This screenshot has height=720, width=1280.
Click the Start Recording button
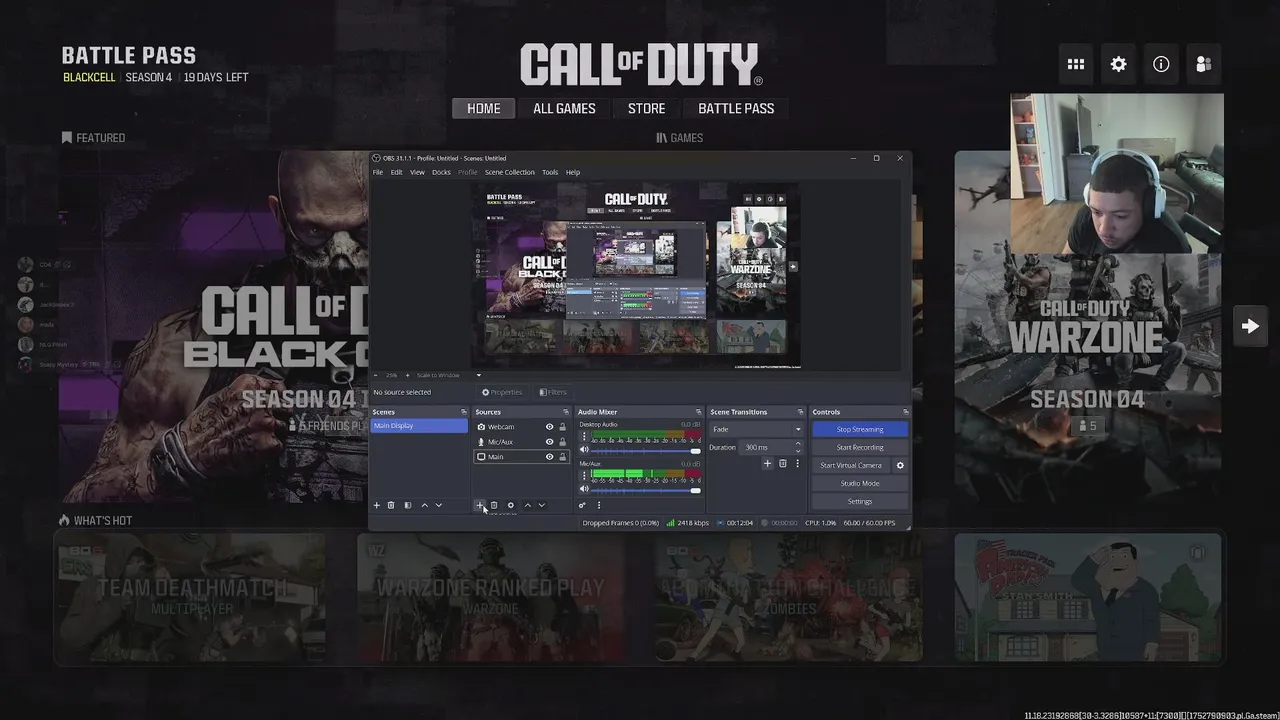860,447
